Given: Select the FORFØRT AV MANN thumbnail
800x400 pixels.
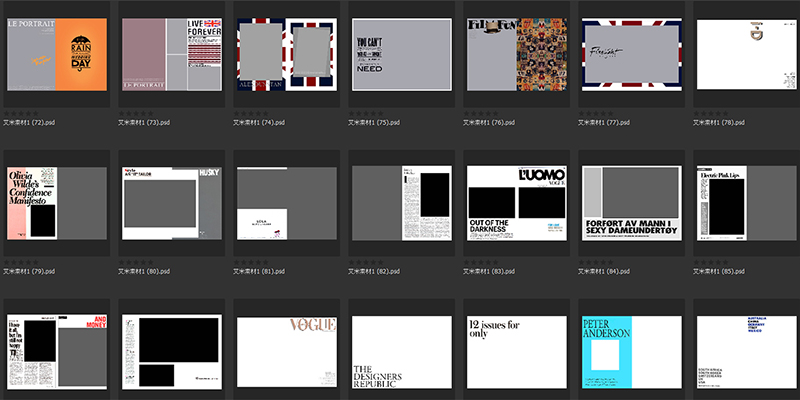Looking at the screenshot, I should click(x=632, y=203).
